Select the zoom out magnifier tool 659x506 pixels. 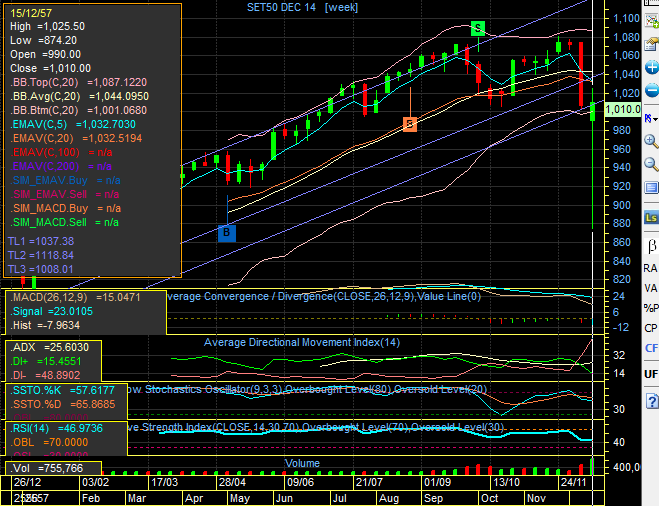point(652,164)
